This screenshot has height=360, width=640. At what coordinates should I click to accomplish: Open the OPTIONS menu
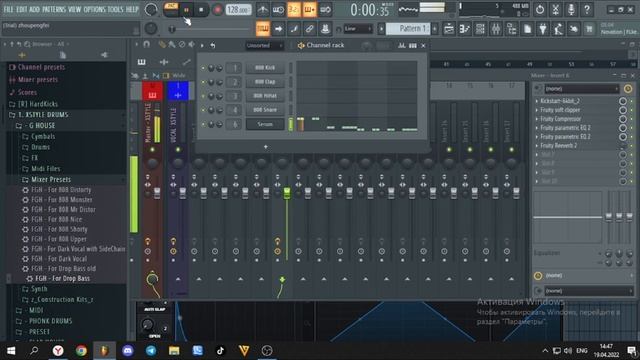[x=94, y=9]
